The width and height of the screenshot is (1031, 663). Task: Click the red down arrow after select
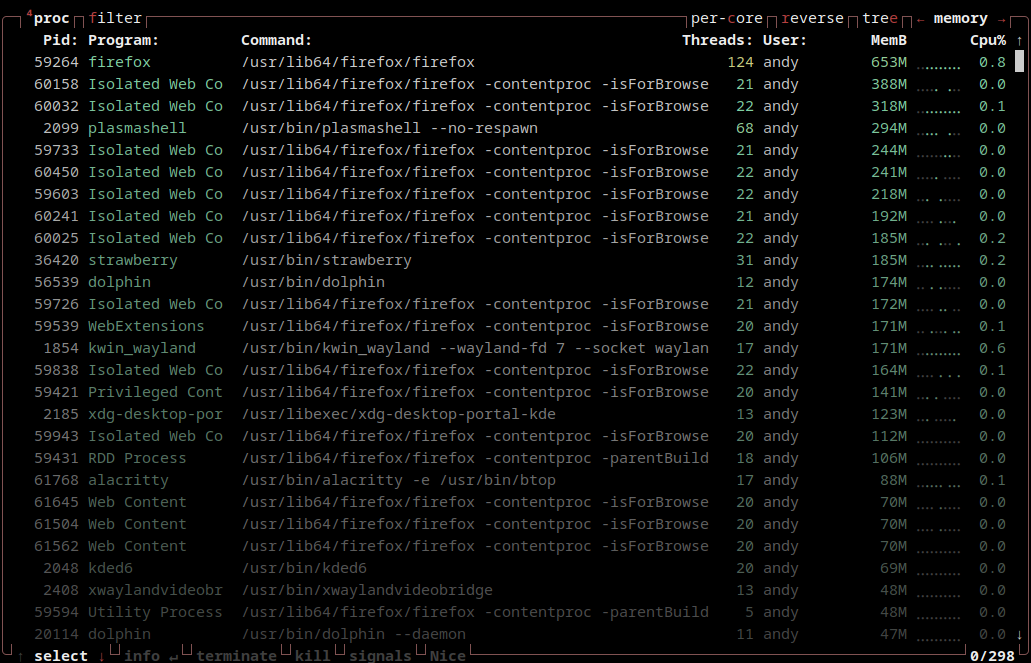tap(101, 656)
